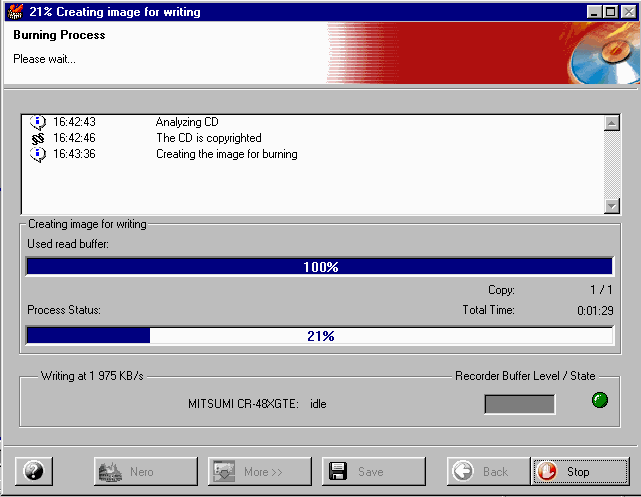The image size is (641, 497).
Task: Click the info icon beside Creating the image
Action: point(38,154)
